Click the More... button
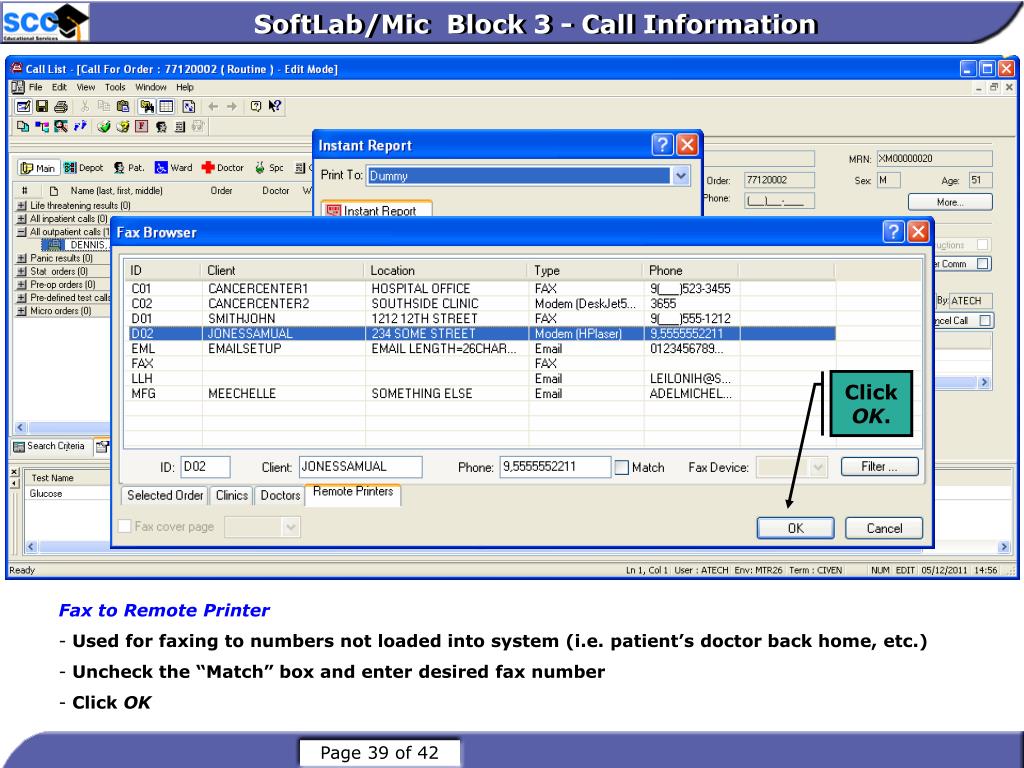 click(x=950, y=202)
